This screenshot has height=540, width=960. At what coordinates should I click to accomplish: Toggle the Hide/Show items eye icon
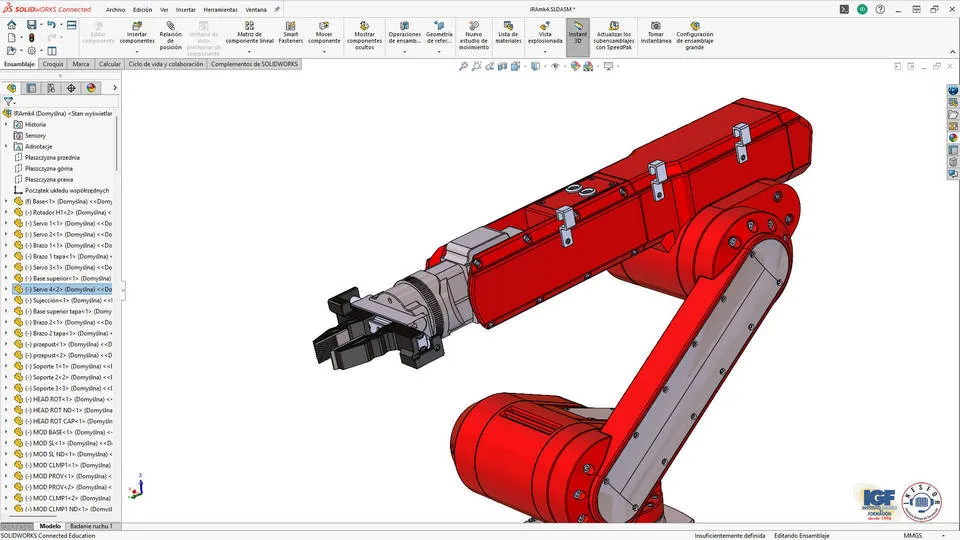(555, 66)
